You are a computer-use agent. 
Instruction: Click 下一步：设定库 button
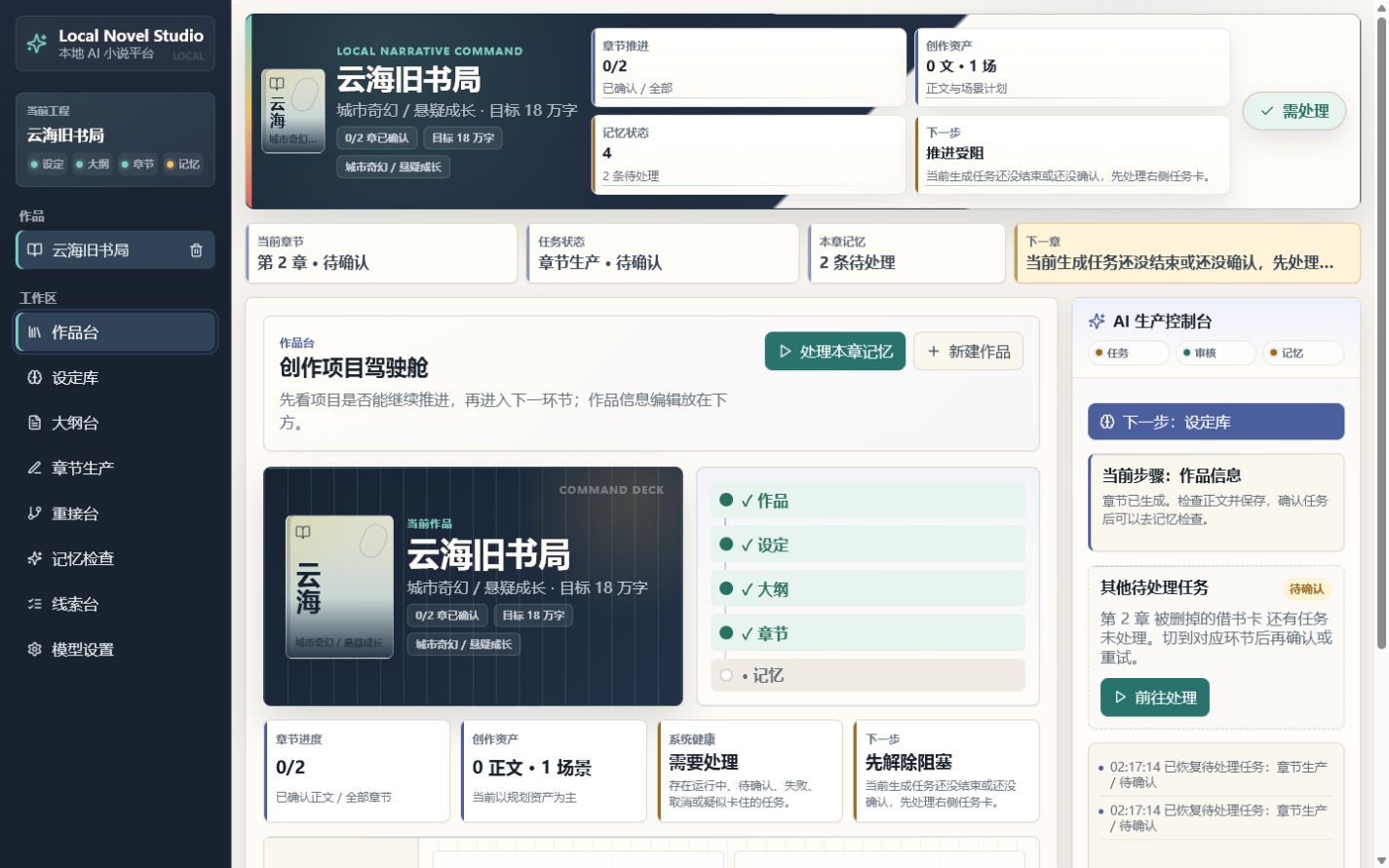pyautogui.click(x=1215, y=422)
